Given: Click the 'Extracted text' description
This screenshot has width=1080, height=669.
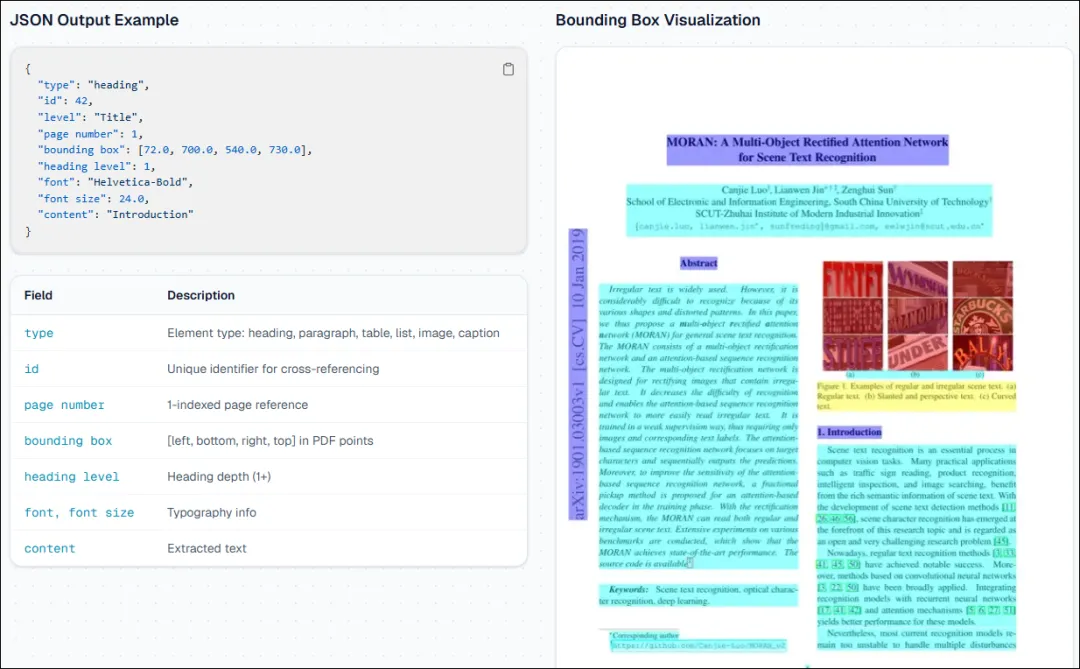Looking at the screenshot, I should coord(207,548).
